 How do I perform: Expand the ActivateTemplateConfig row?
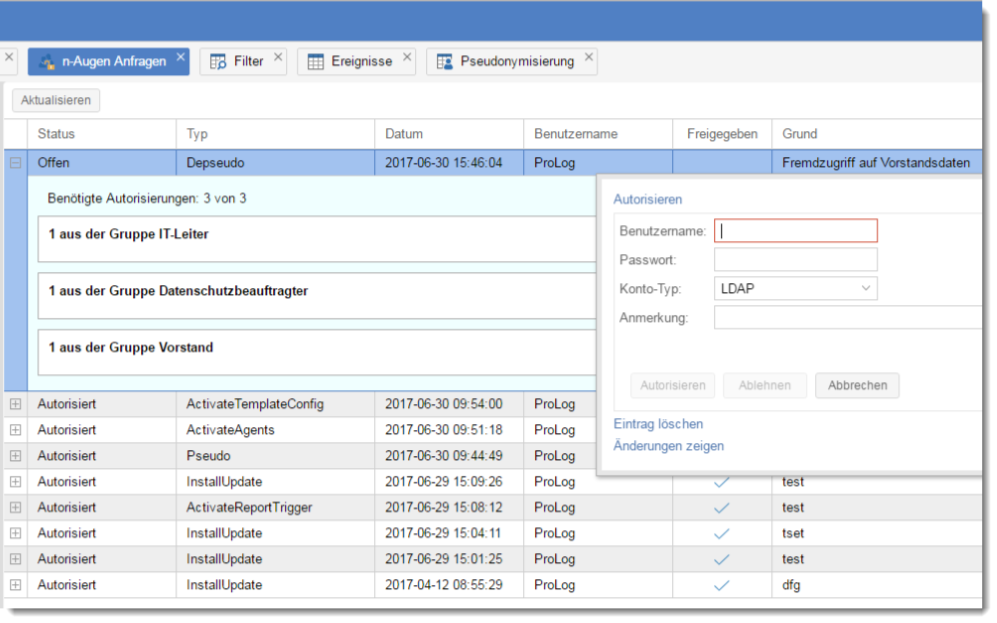click(x=15, y=404)
